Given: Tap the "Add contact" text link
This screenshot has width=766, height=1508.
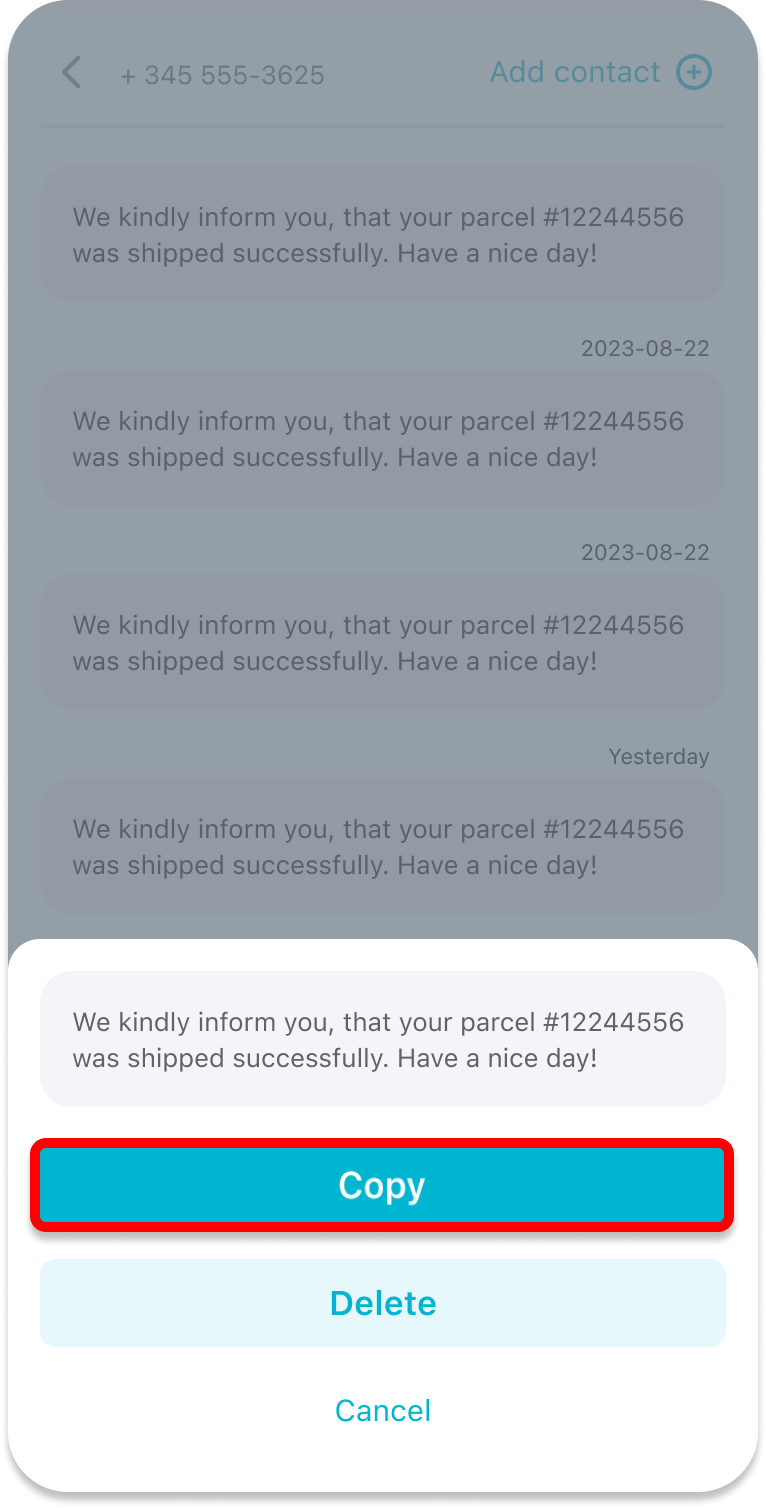Looking at the screenshot, I should point(575,73).
